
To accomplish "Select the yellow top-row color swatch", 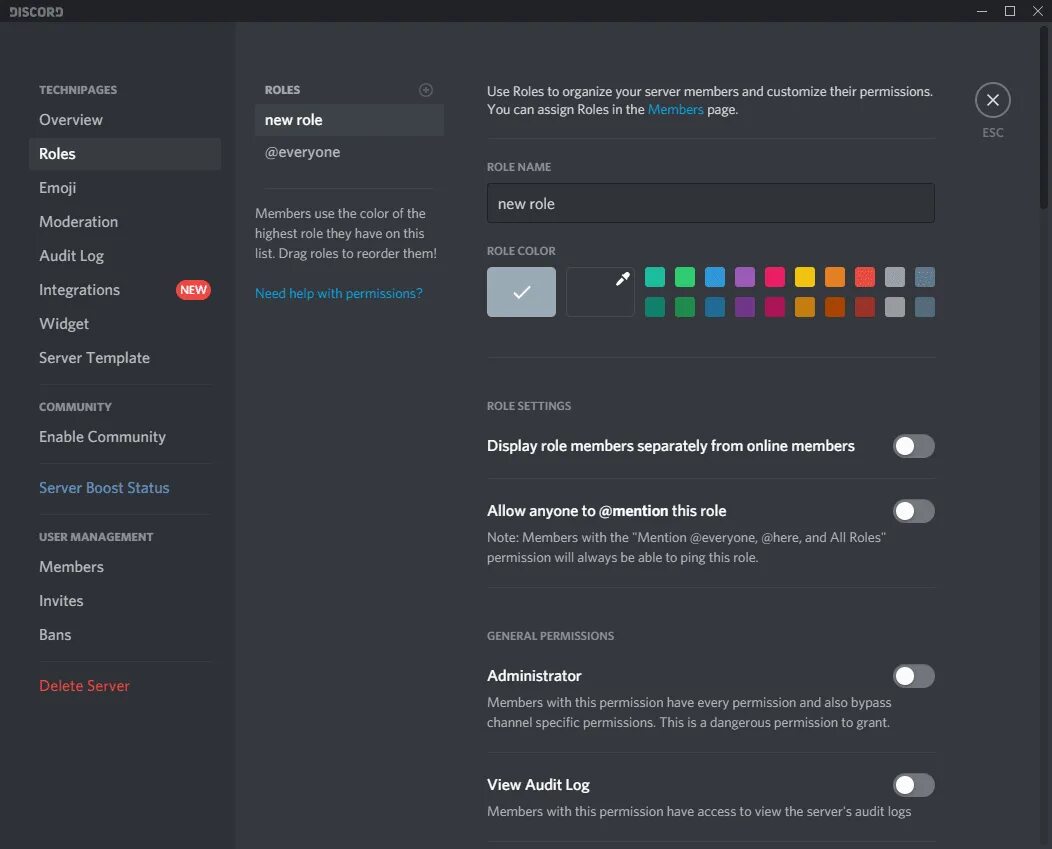I will (804, 277).
